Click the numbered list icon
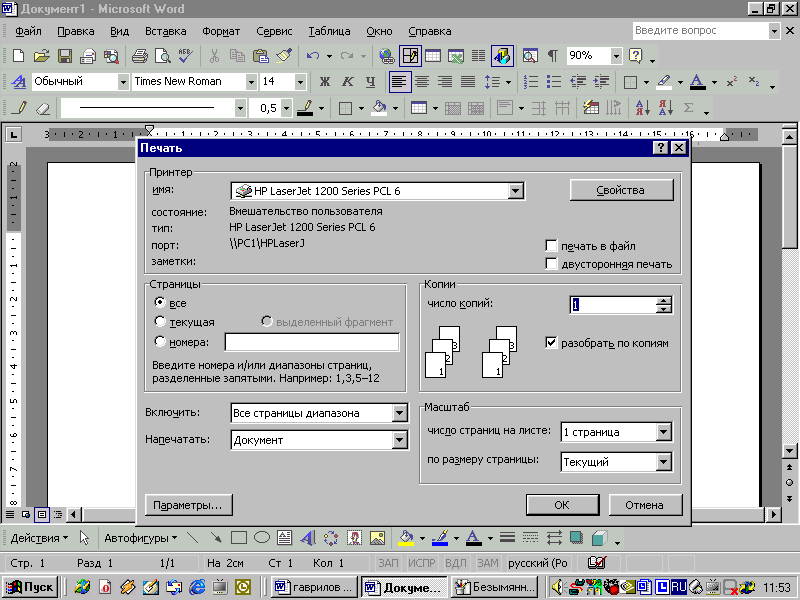The width and height of the screenshot is (800, 600). 531,82
